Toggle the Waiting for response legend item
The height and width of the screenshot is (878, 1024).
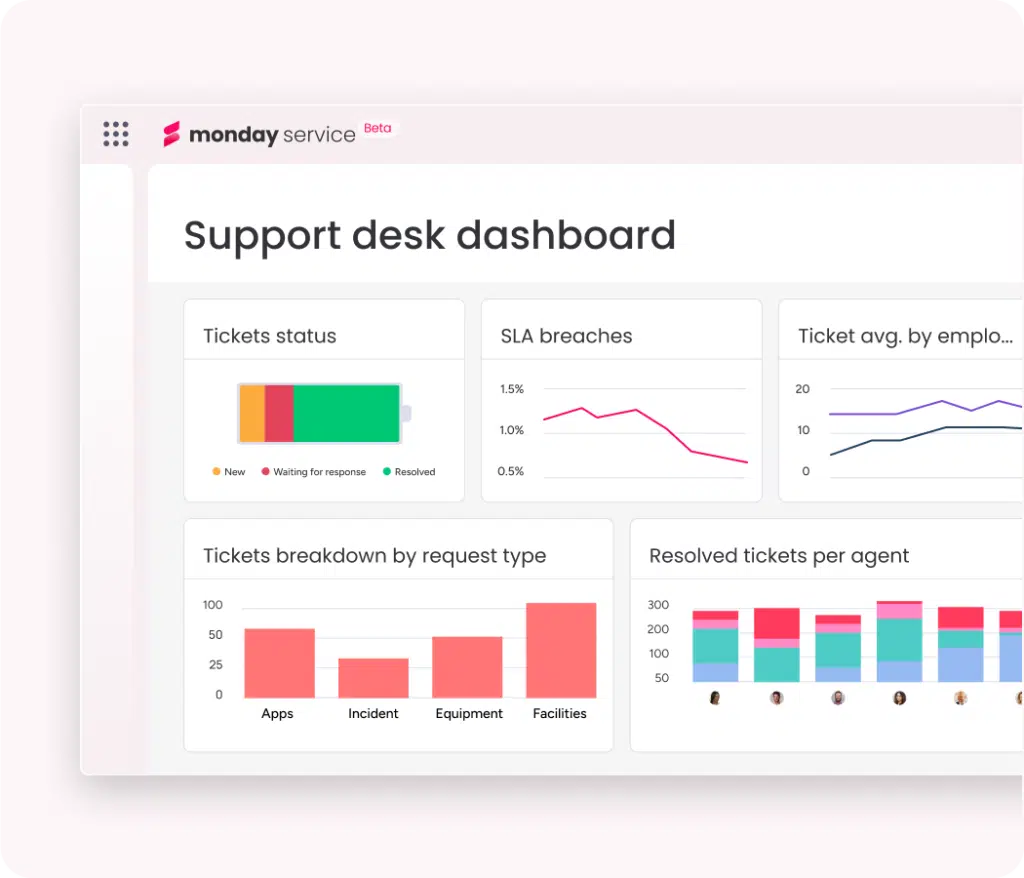(313, 472)
